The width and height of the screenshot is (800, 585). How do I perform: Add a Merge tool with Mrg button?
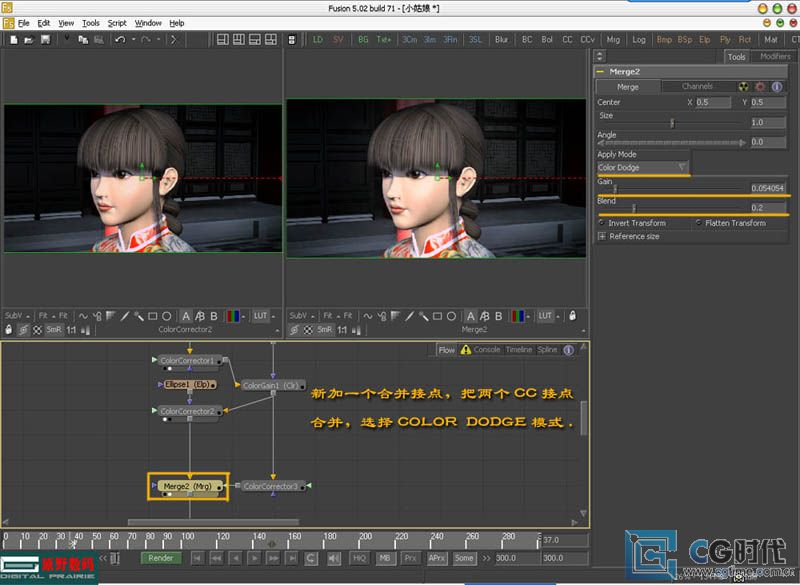coord(613,40)
